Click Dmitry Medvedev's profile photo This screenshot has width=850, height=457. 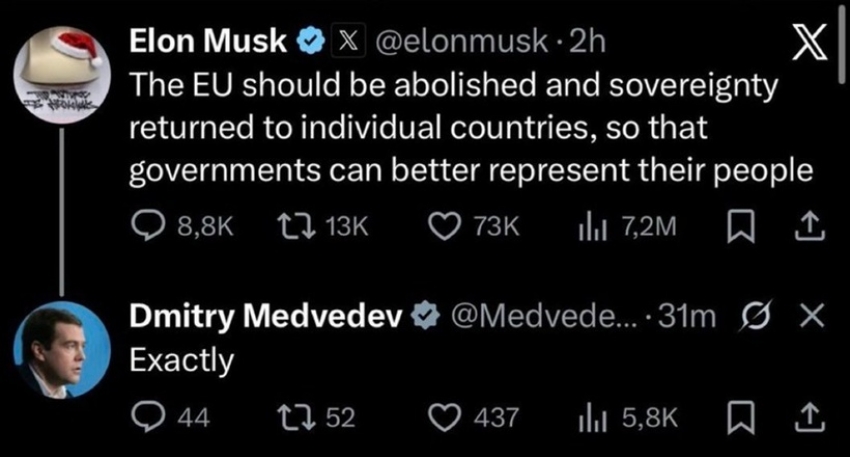[x=63, y=350]
